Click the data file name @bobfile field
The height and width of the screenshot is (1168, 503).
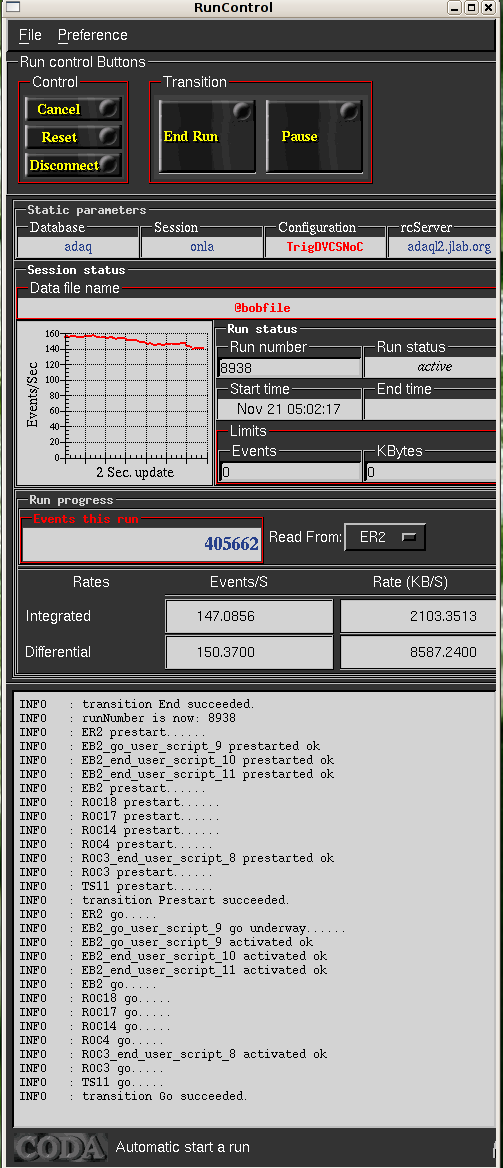257,308
